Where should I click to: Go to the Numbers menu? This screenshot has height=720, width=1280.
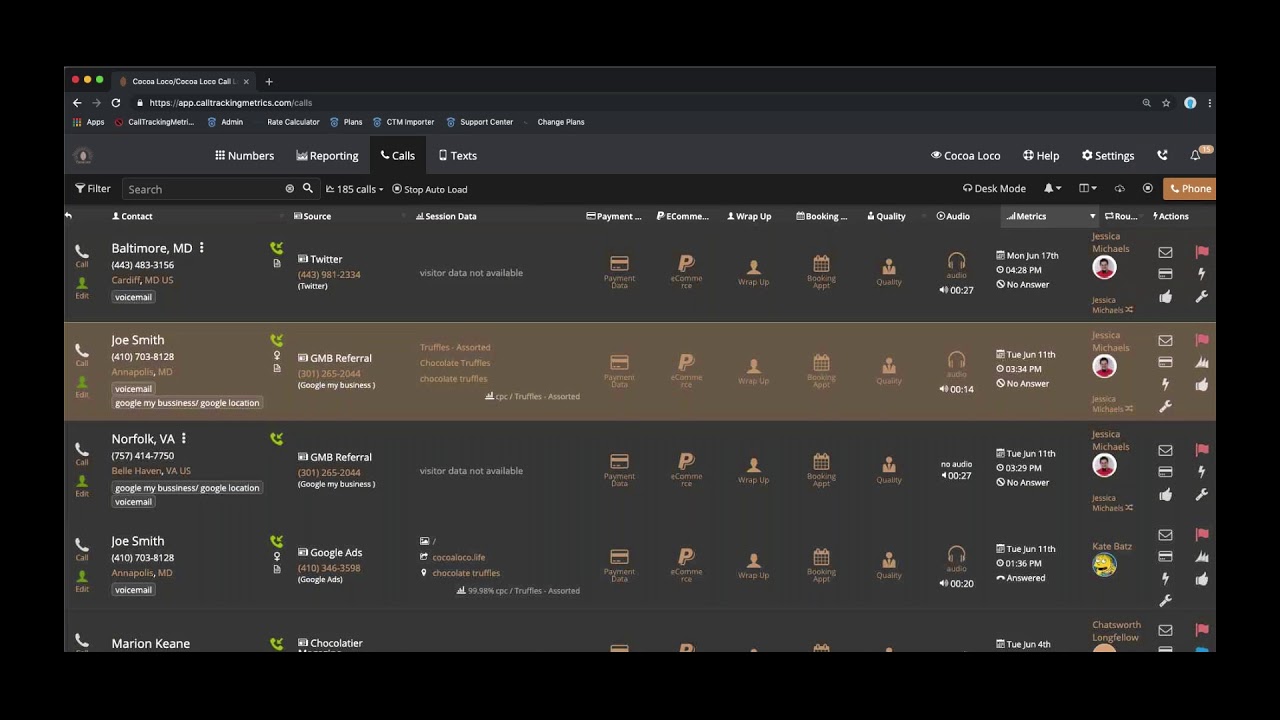coord(244,155)
